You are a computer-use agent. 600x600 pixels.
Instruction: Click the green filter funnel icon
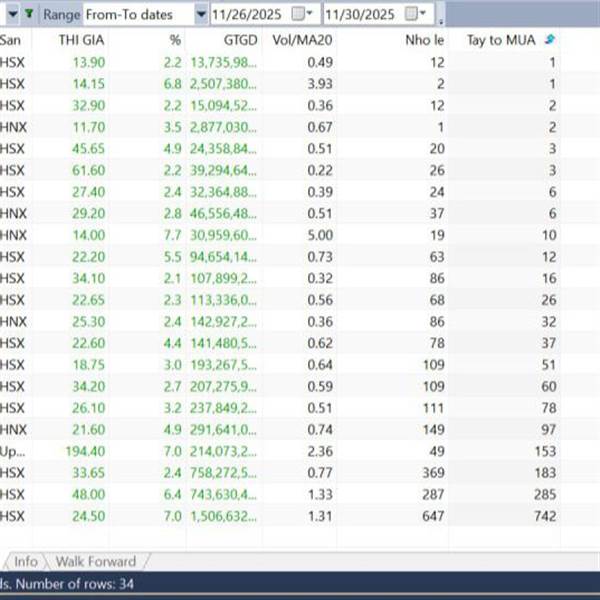pyautogui.click(x=28, y=15)
